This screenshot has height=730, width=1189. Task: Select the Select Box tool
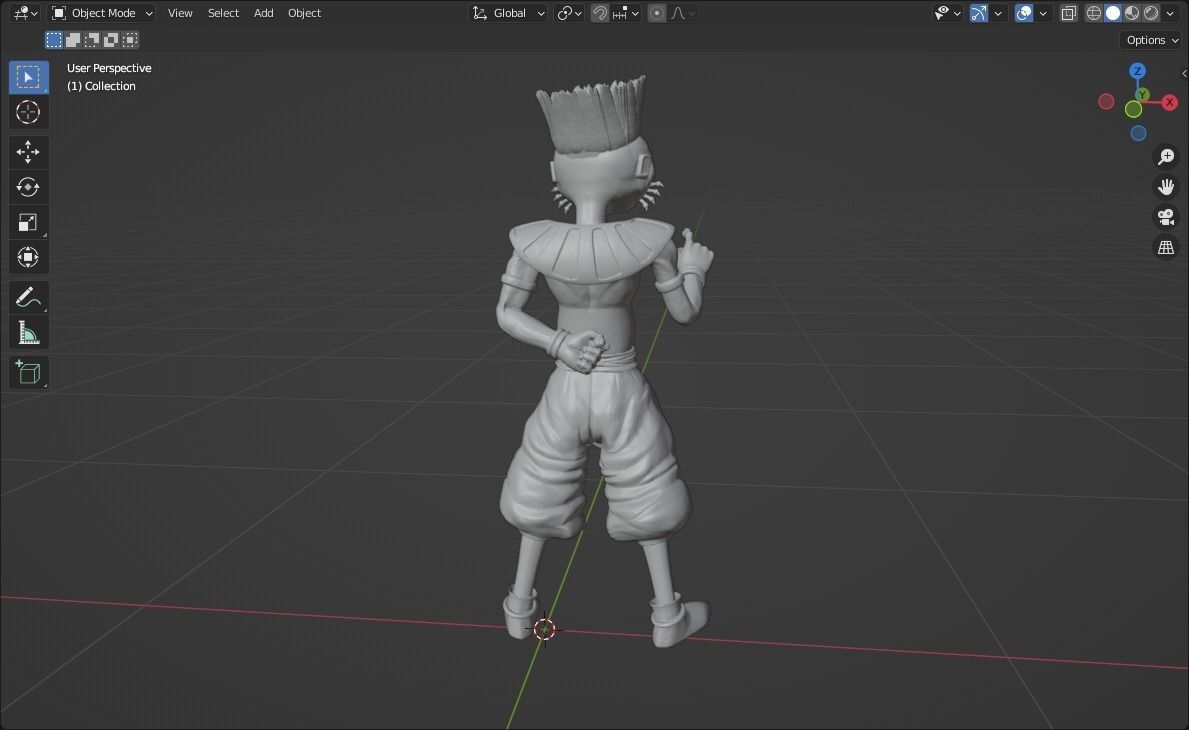click(28, 77)
